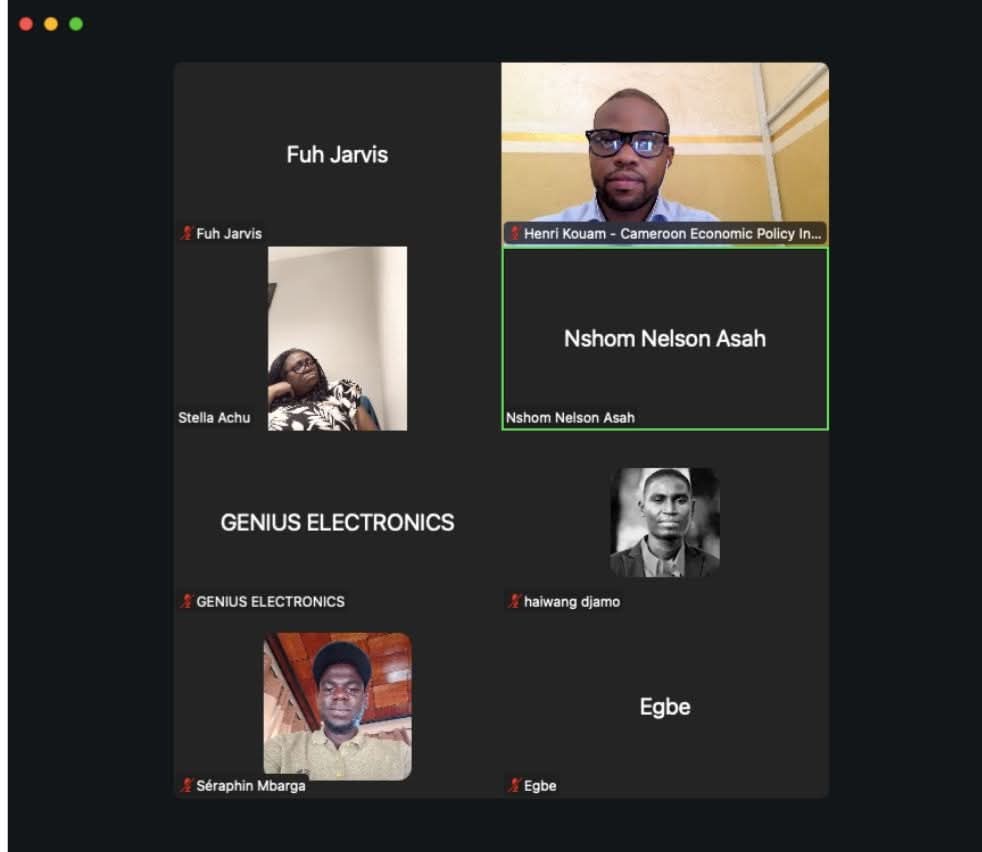Minimize window using the yellow button
The height and width of the screenshot is (852, 982).
(51, 24)
